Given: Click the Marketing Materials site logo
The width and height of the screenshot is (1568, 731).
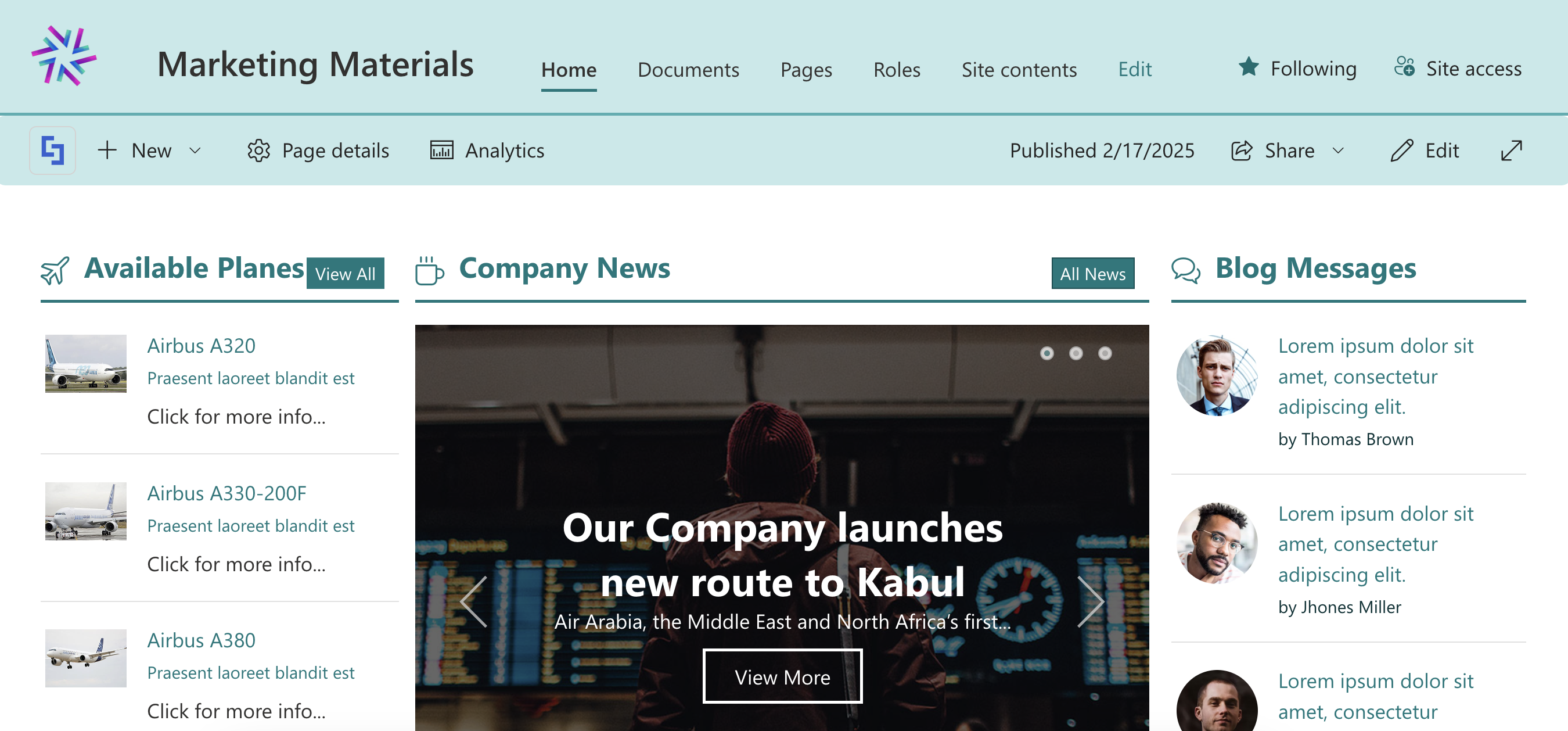Looking at the screenshot, I should (x=64, y=55).
